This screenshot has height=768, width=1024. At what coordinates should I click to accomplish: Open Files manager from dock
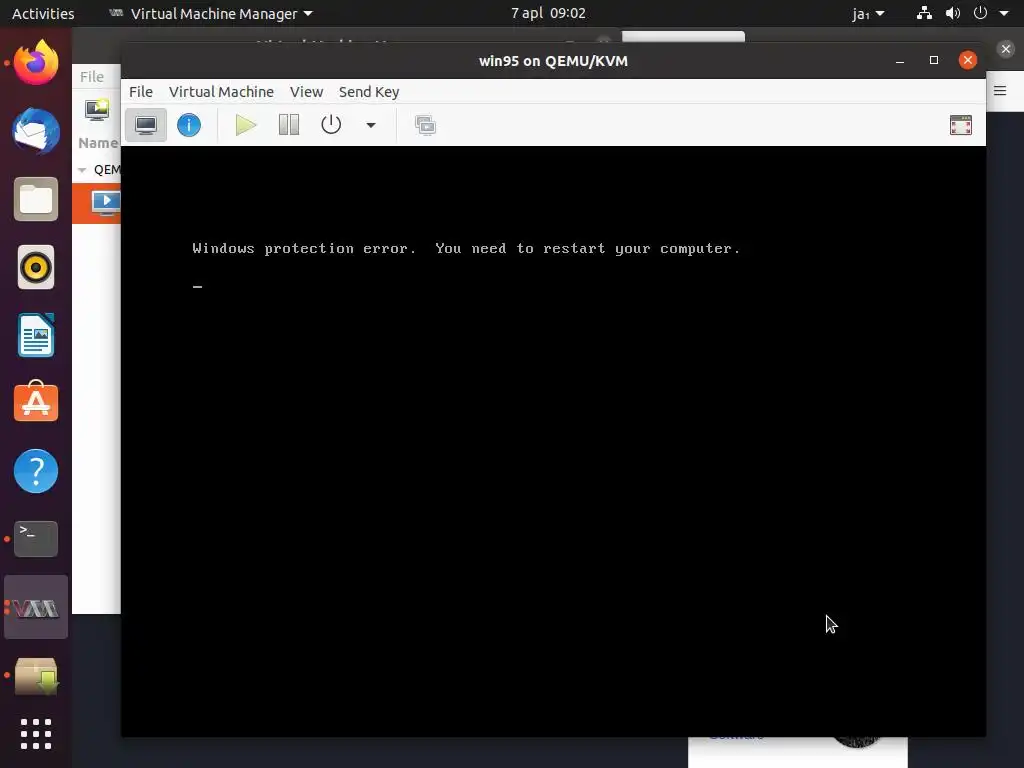coord(36,199)
